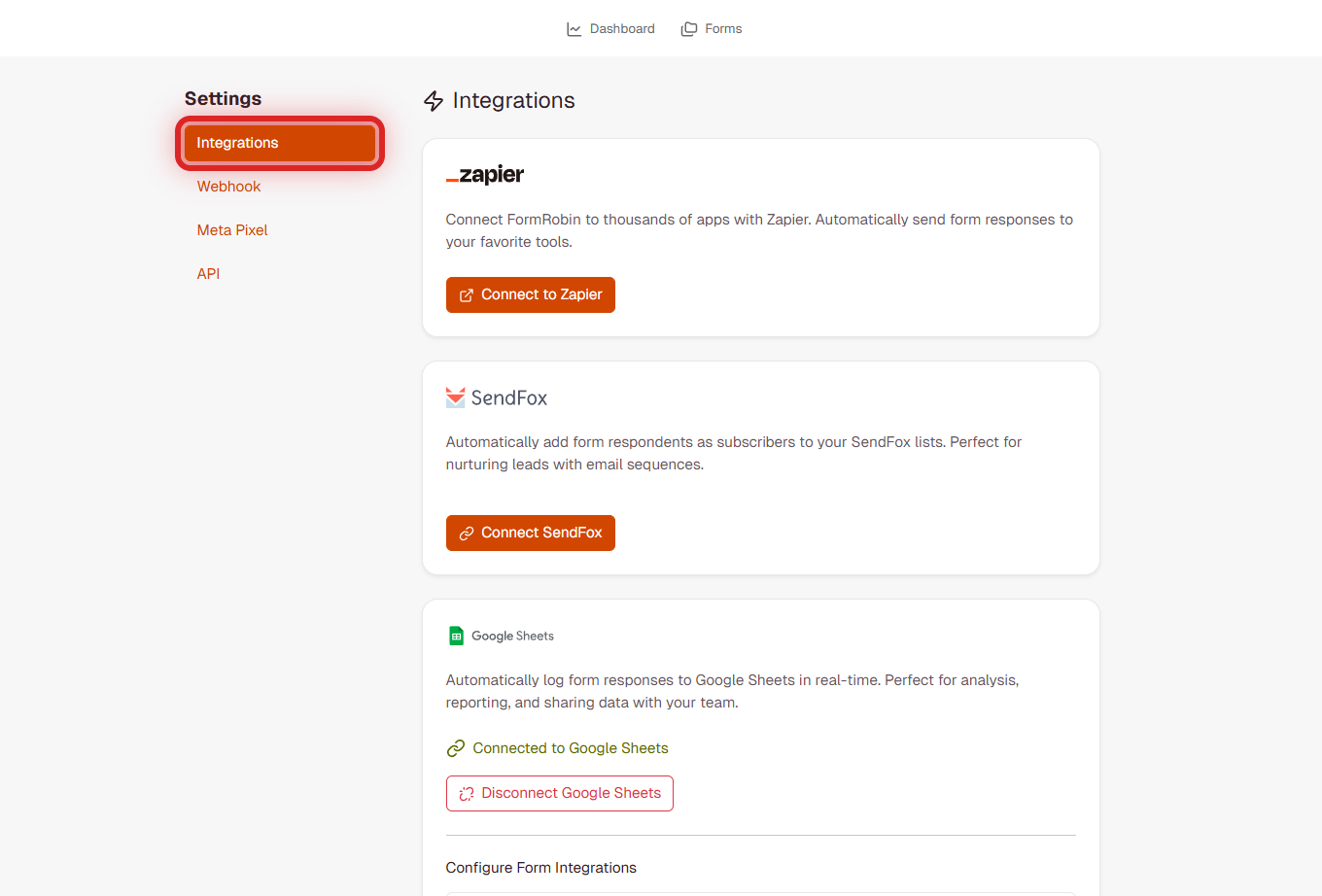
Task: Click the external-link icon inside Connect to Zapier
Action: (467, 294)
